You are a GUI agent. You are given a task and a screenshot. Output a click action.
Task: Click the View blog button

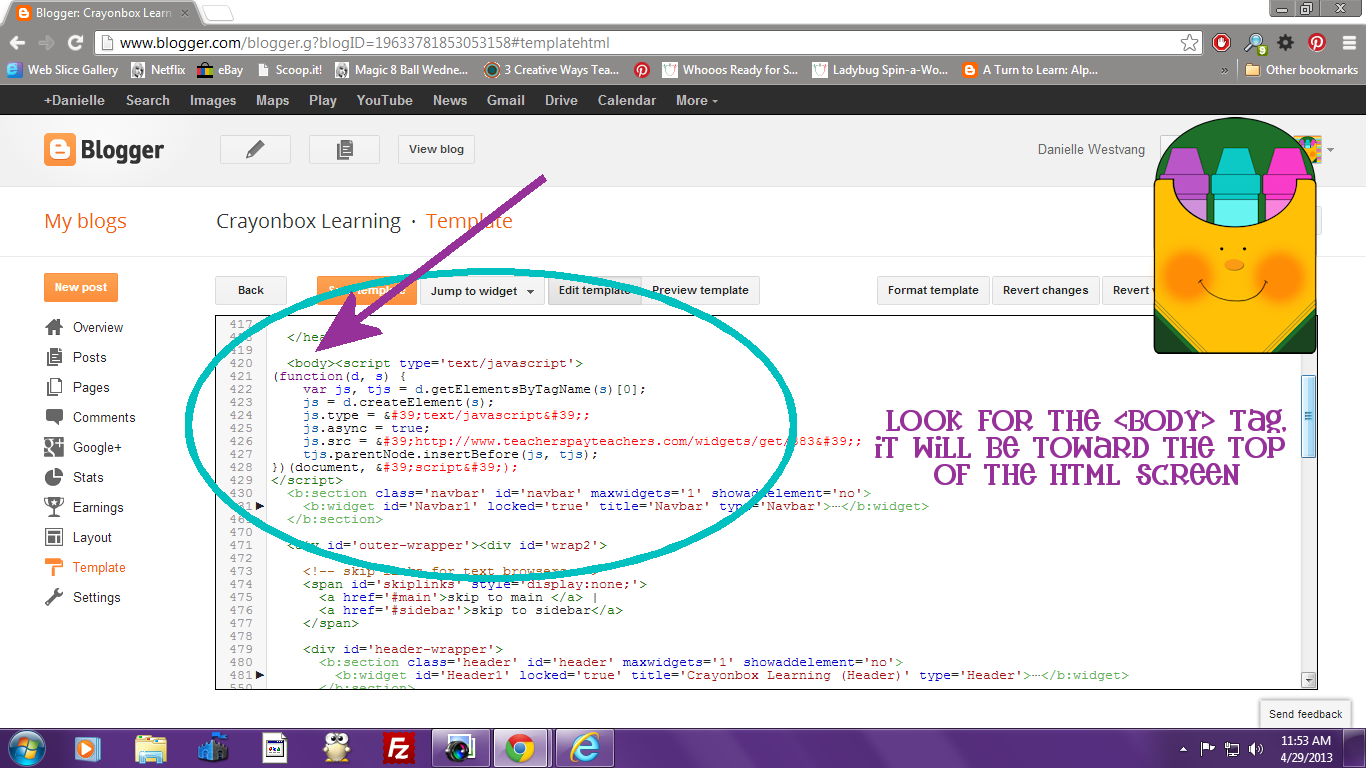(436, 149)
